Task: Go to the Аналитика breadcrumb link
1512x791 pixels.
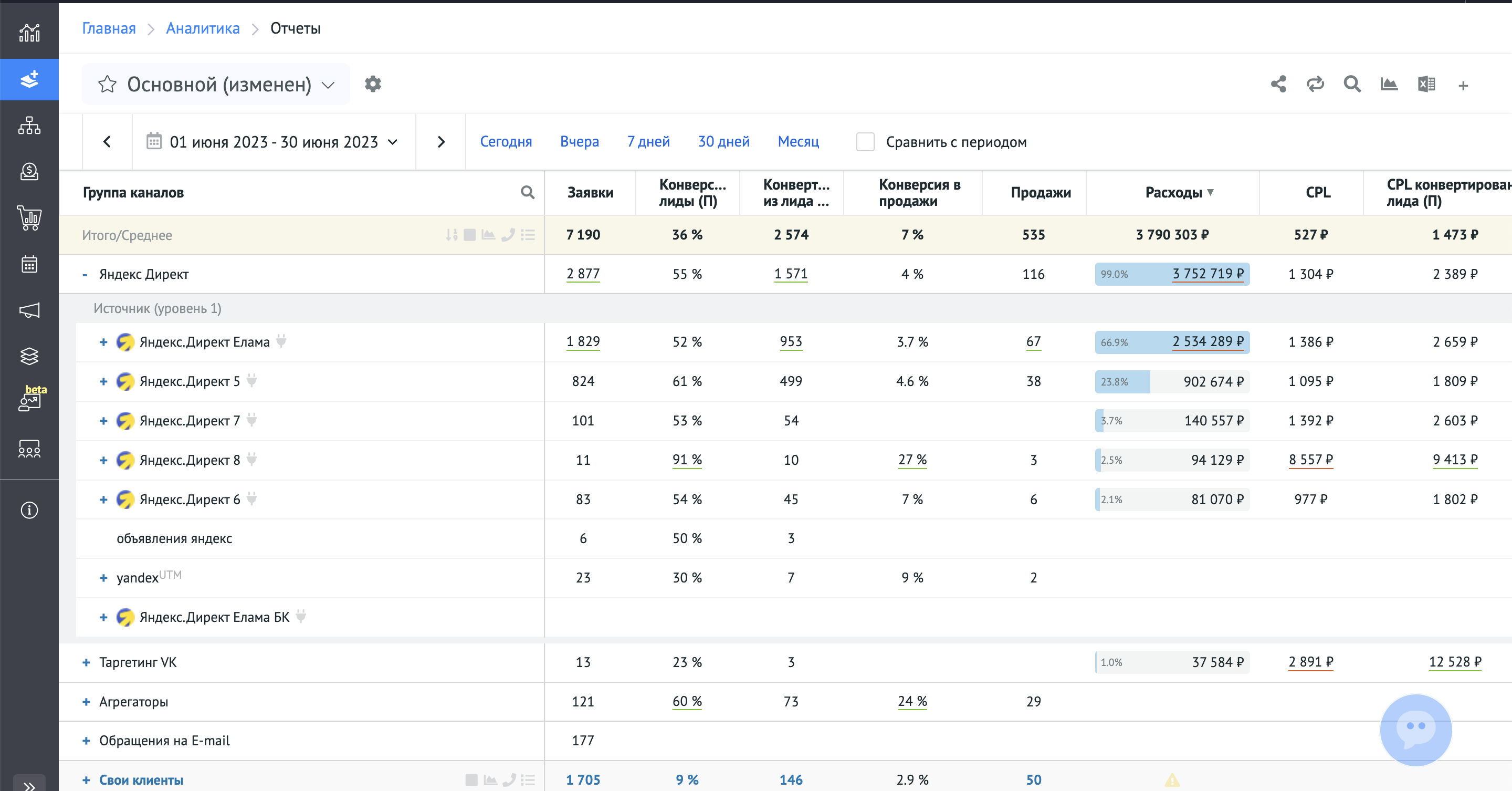Action: click(x=203, y=28)
